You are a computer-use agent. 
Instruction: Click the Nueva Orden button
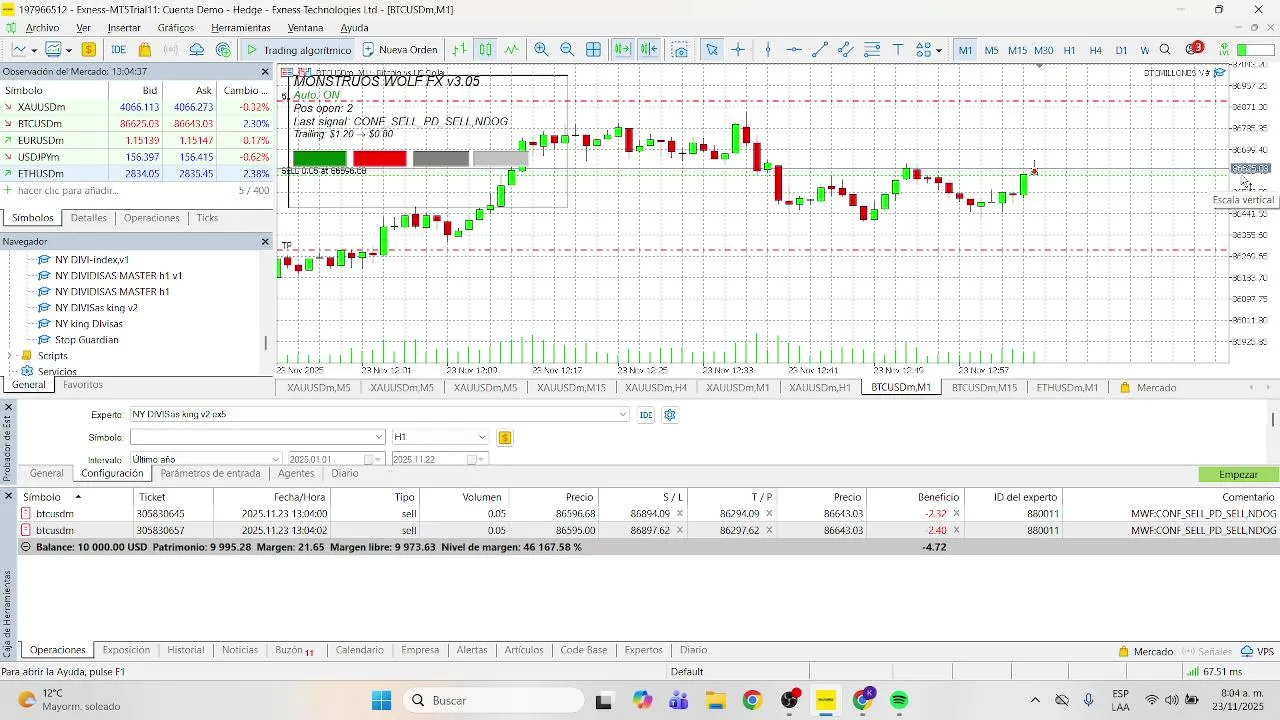click(x=399, y=49)
